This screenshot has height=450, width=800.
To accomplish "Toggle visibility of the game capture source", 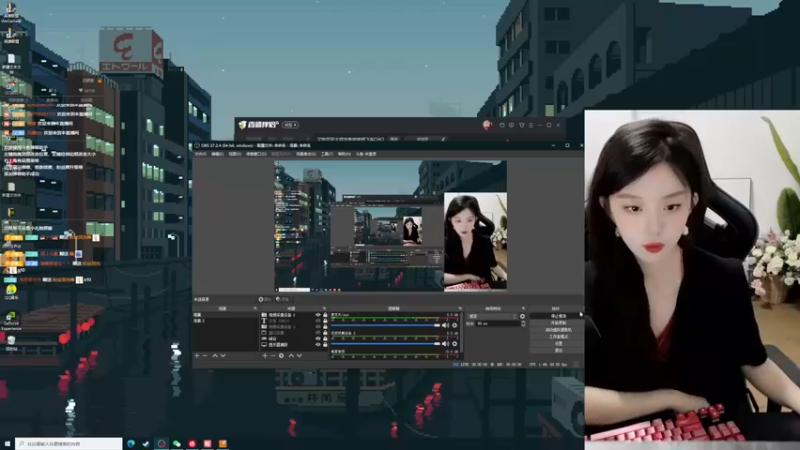I will (318, 339).
